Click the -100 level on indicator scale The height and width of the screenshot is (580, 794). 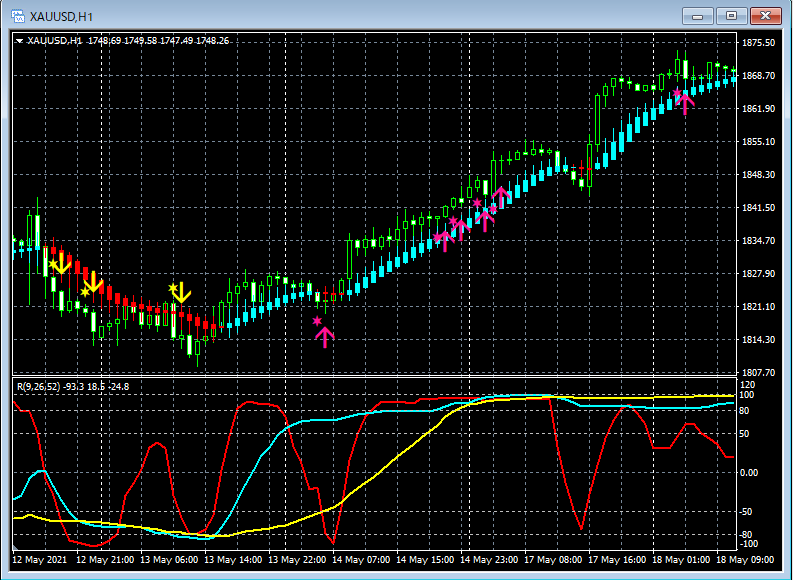click(x=747, y=544)
